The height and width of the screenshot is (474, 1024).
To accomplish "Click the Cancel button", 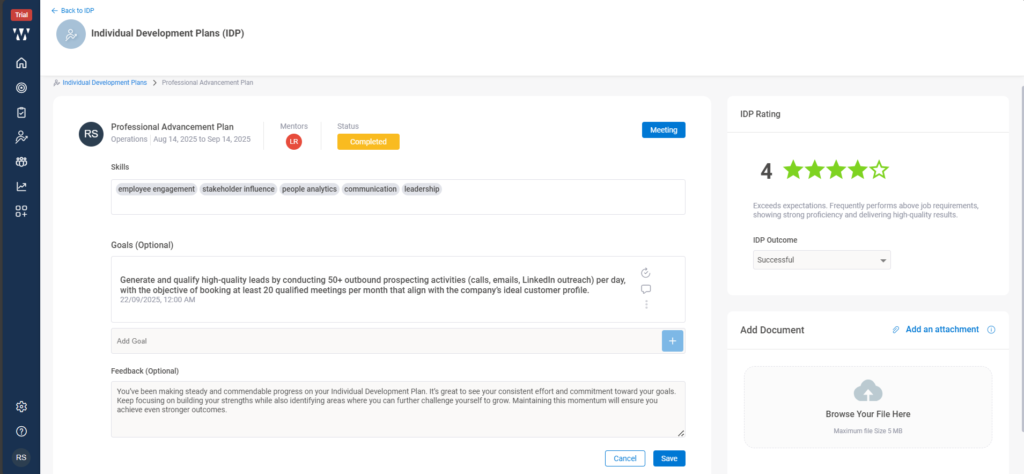I will [625, 458].
